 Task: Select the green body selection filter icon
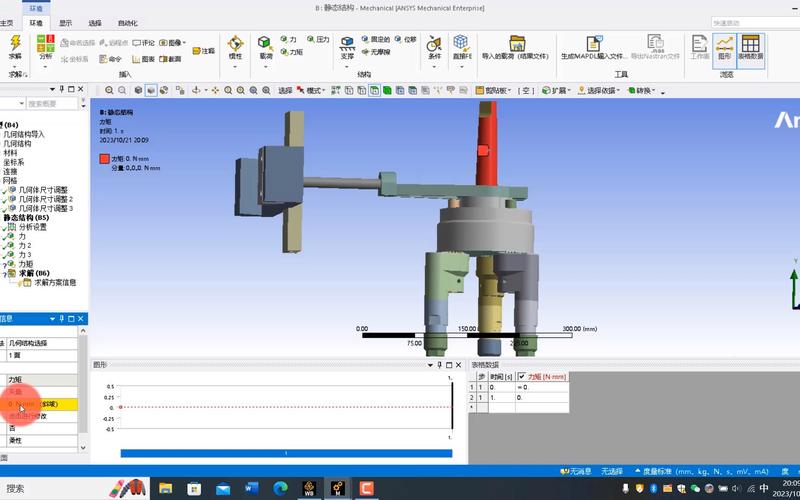coord(387,90)
